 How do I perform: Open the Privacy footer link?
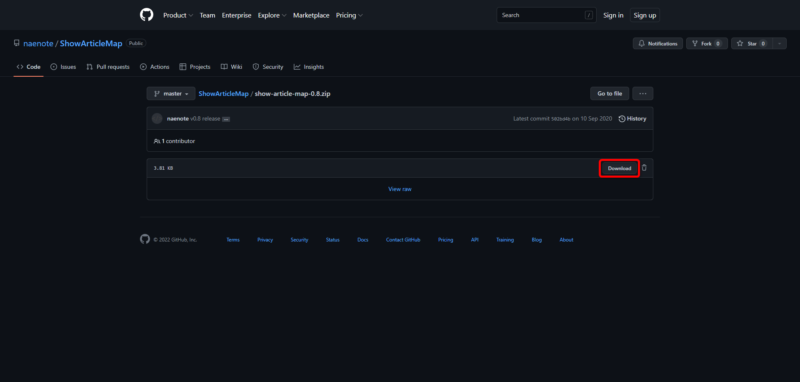click(x=265, y=240)
